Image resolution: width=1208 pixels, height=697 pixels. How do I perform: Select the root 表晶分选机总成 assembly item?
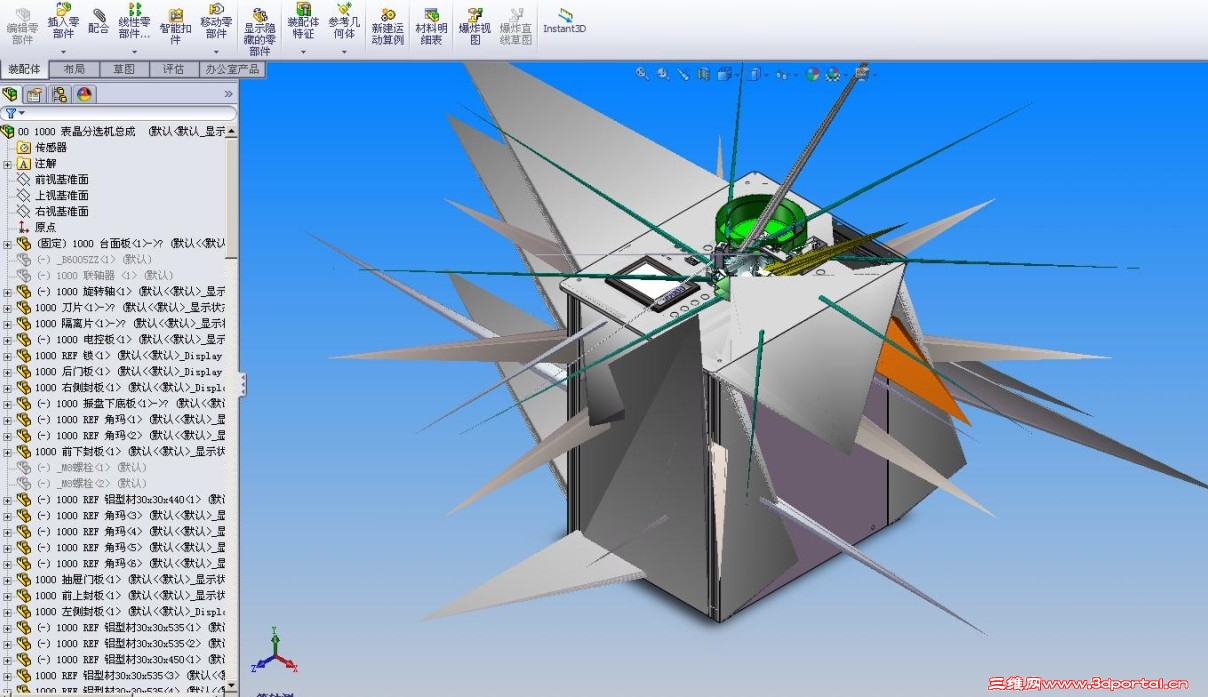click(113, 131)
